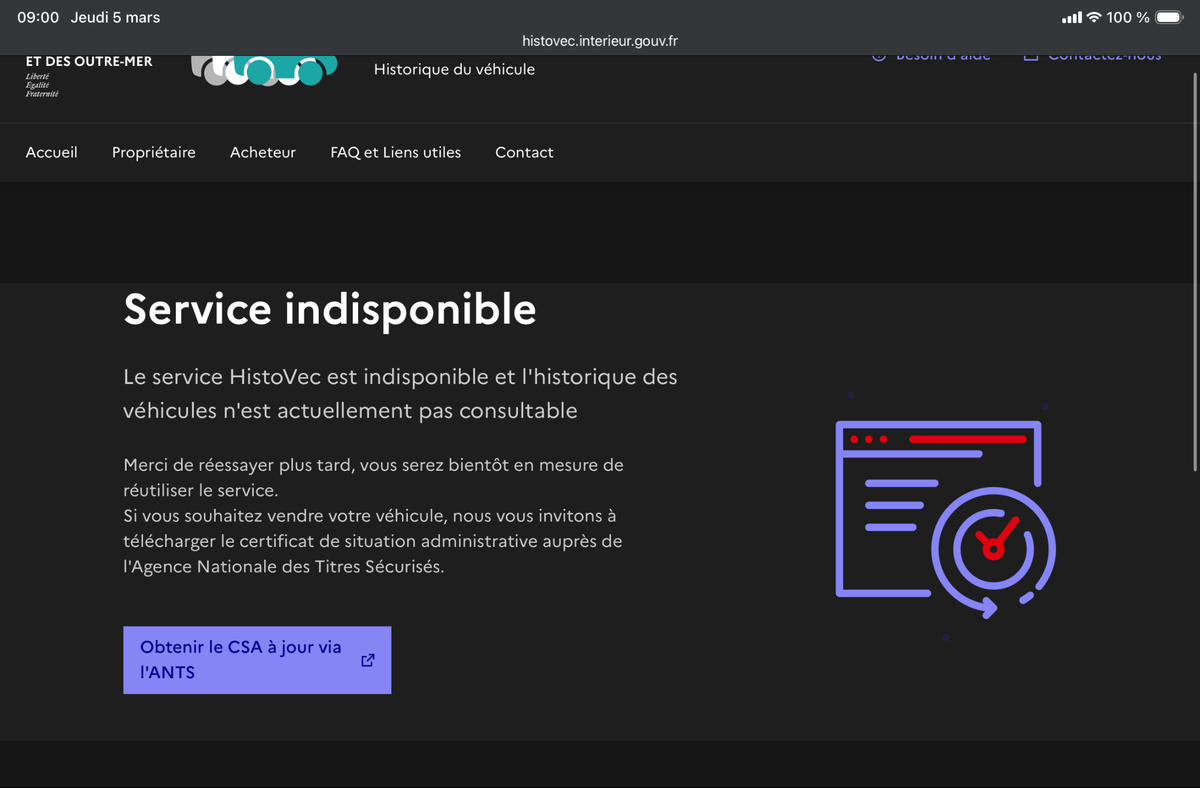Click the browser window with clock illustration
1200x788 pixels.
[945, 520]
